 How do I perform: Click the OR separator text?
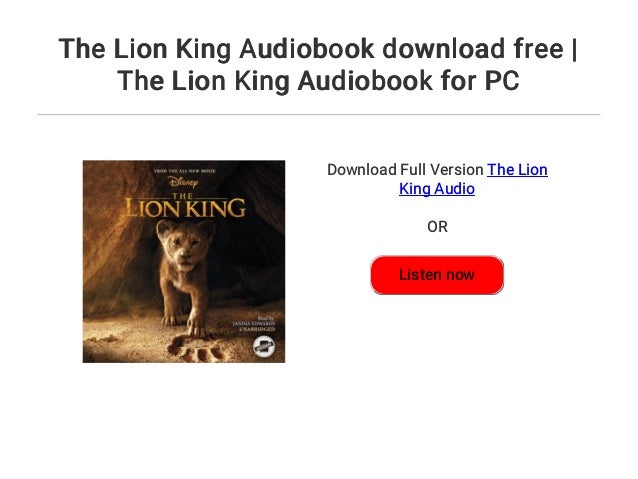point(437,227)
